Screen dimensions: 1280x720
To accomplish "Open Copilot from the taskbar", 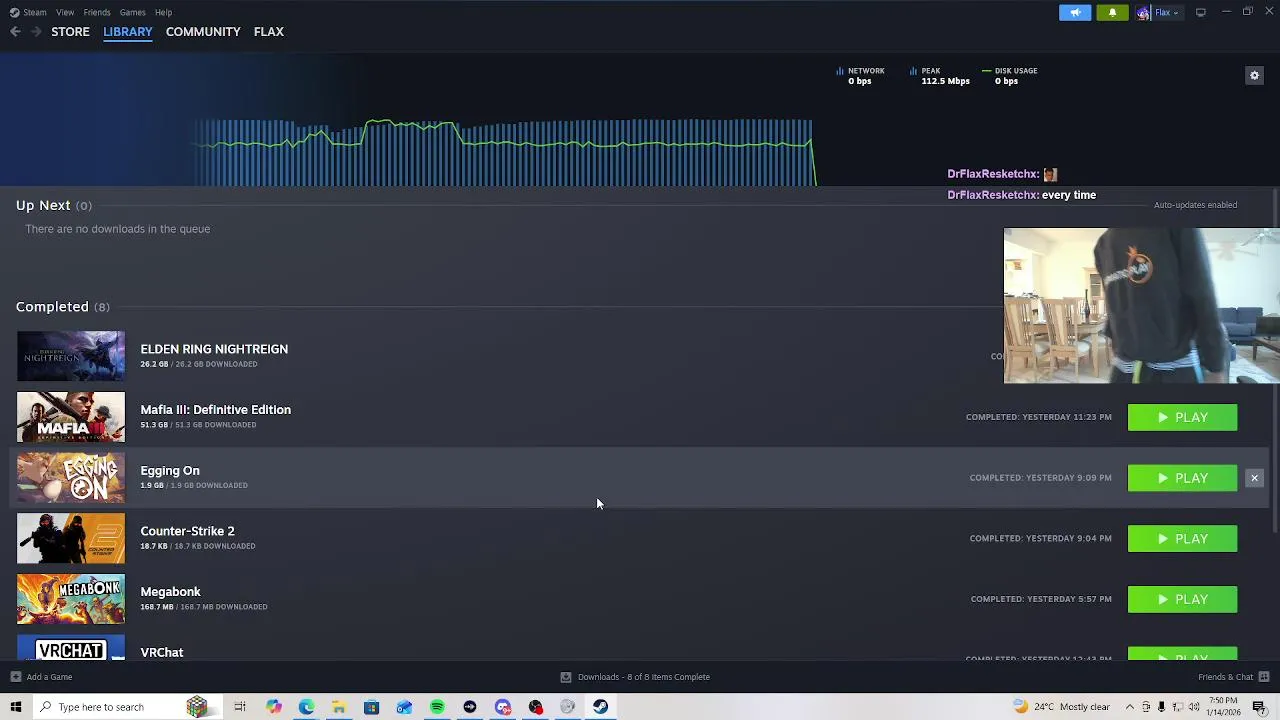I will point(273,707).
